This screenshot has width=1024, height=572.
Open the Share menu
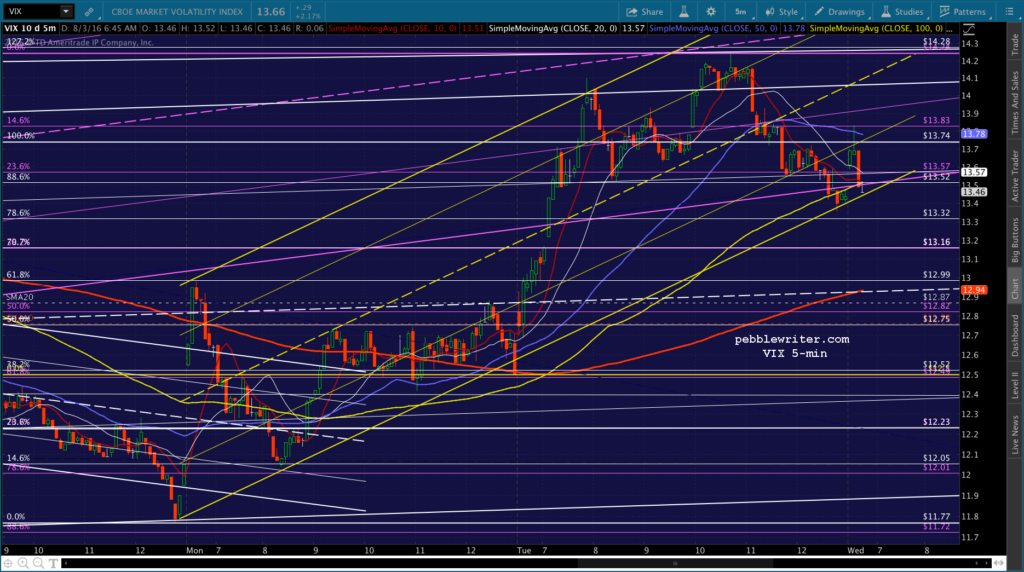[x=644, y=12]
